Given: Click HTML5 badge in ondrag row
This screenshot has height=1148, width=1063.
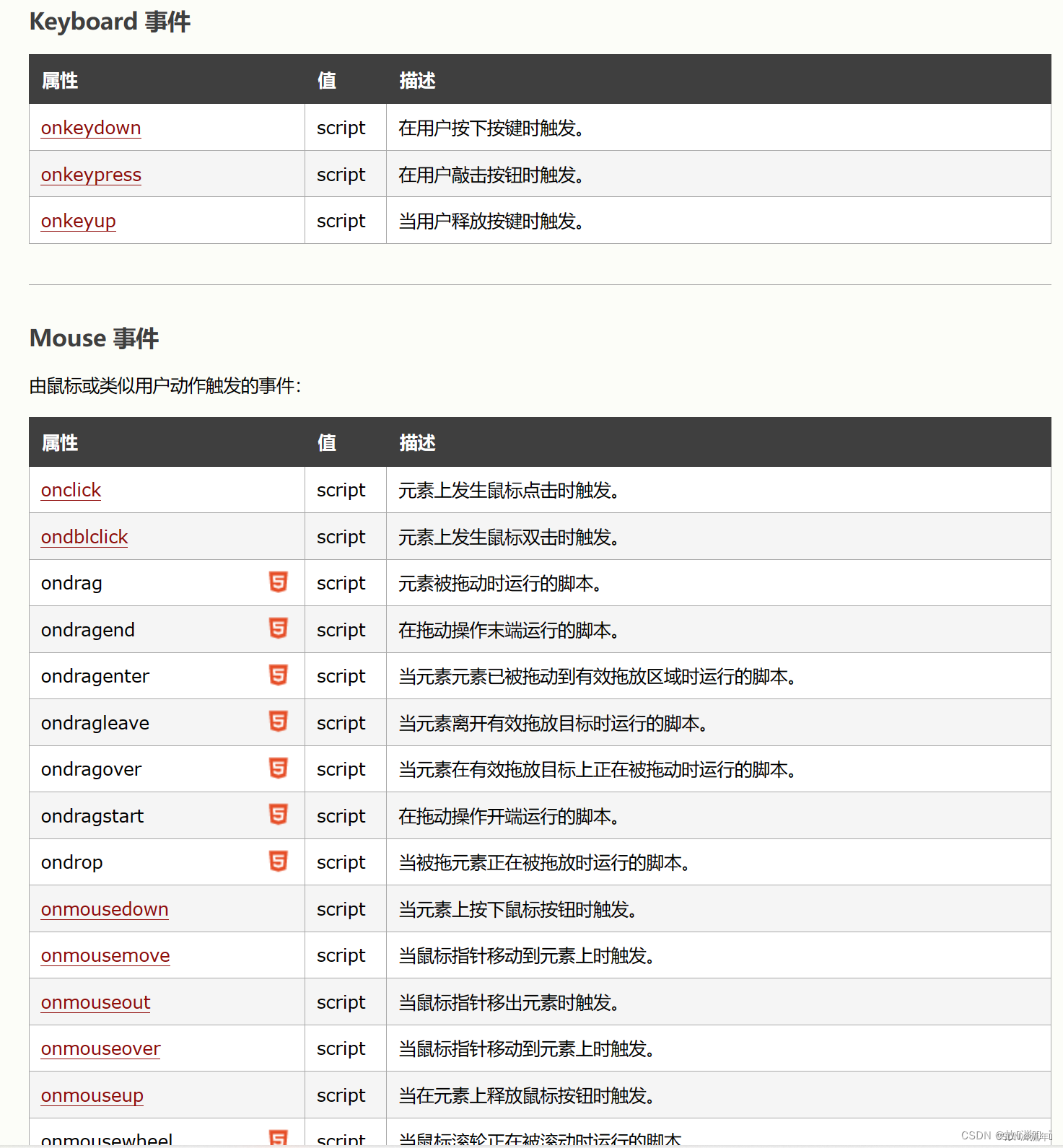Looking at the screenshot, I should [x=279, y=582].
